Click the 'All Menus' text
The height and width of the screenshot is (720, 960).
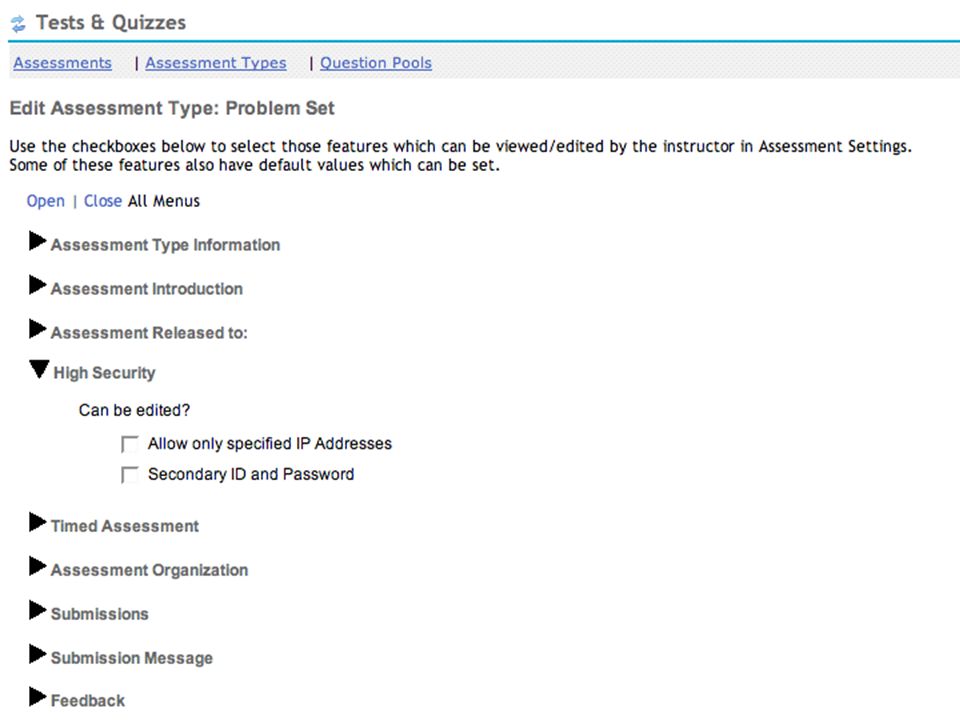[x=164, y=201]
